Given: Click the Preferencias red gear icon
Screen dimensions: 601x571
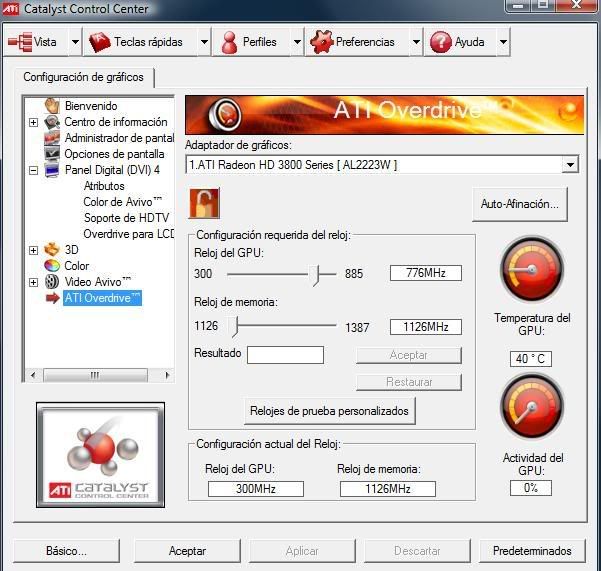Looking at the screenshot, I should [321, 41].
